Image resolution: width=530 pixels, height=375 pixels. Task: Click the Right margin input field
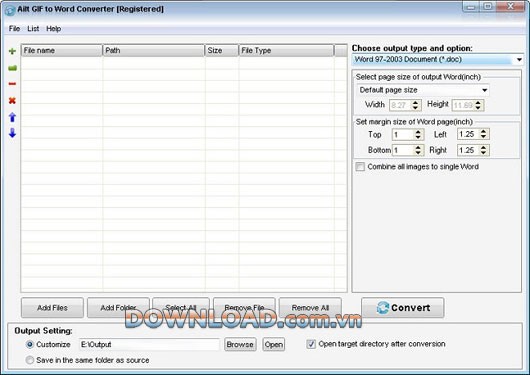point(468,150)
